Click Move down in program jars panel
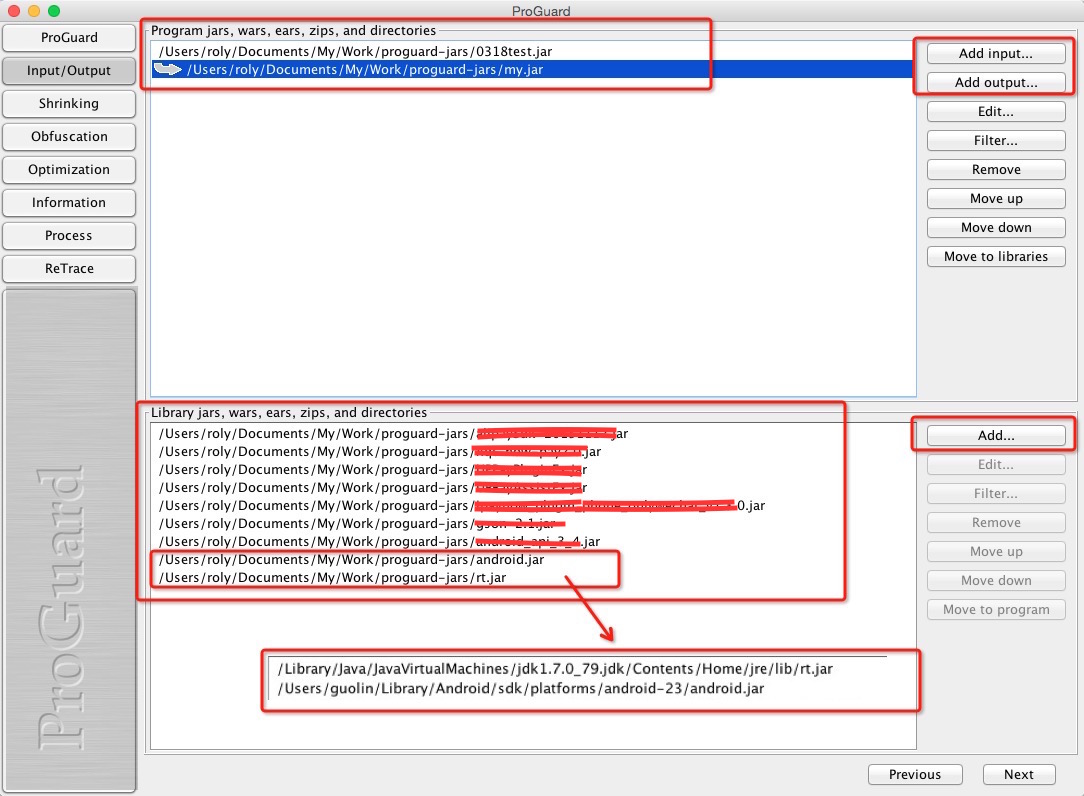This screenshot has height=796, width=1084. coord(996,228)
